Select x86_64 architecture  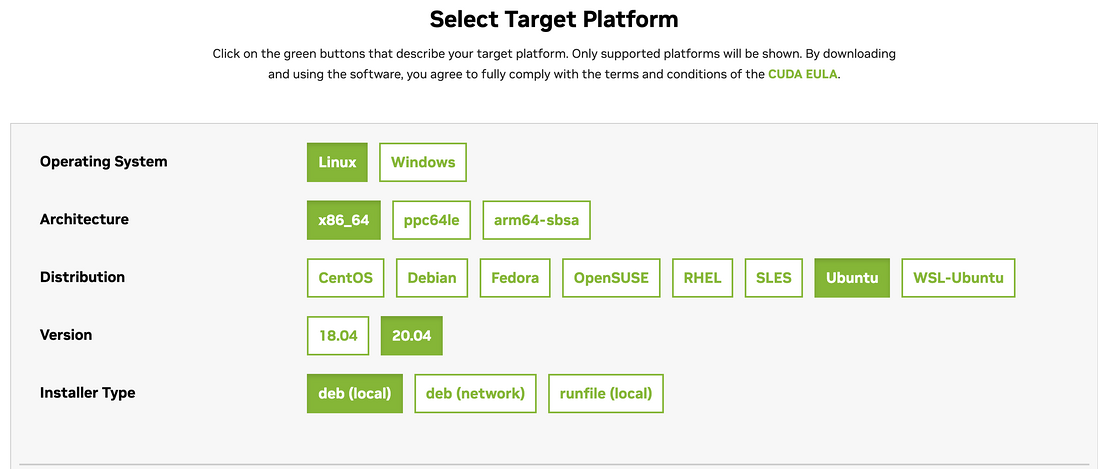pyautogui.click(x=344, y=220)
